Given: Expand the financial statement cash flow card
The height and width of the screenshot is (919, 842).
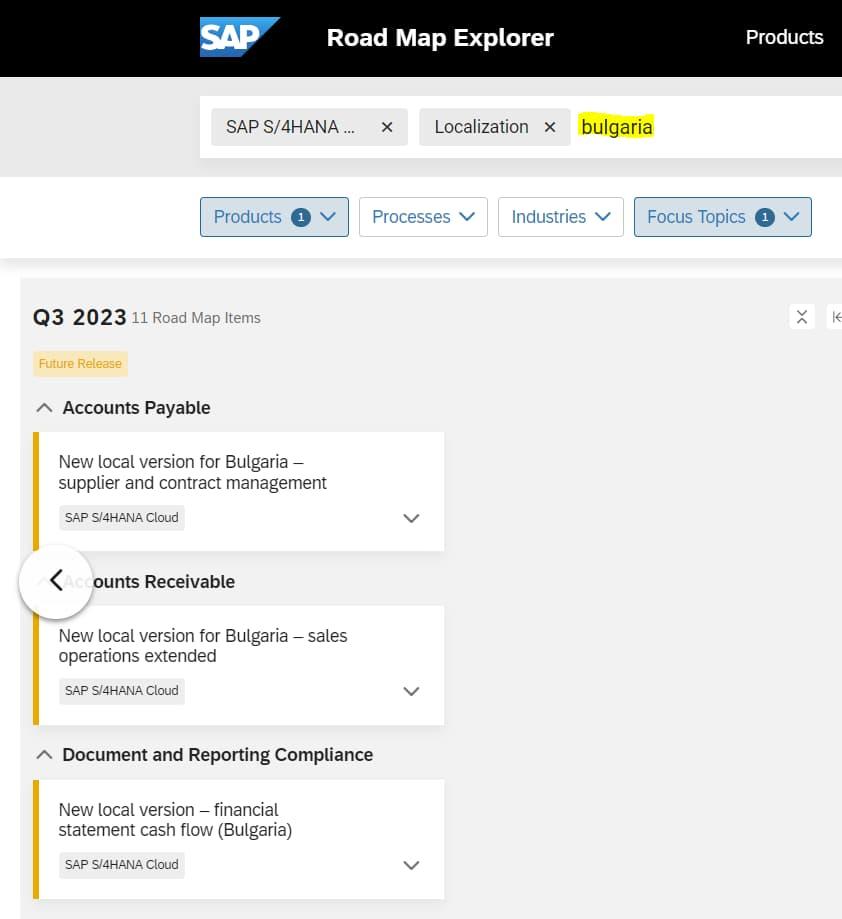Looking at the screenshot, I should click(x=411, y=865).
